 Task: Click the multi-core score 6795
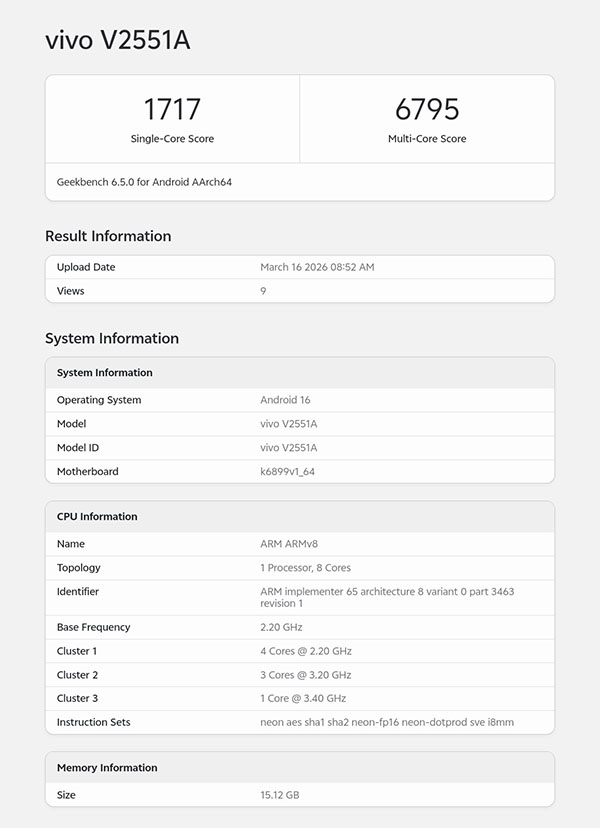[x=427, y=109]
